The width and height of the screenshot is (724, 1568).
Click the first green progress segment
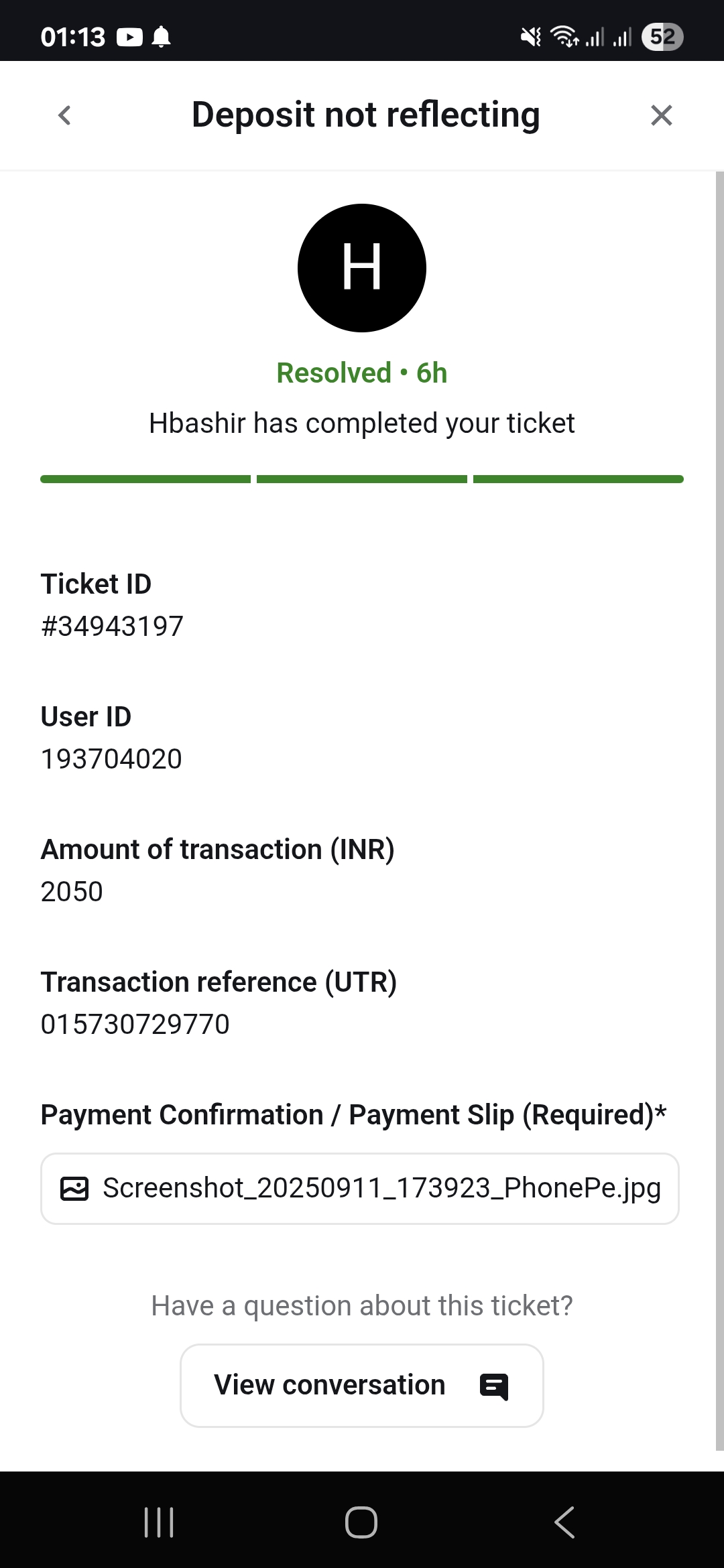[x=145, y=479]
